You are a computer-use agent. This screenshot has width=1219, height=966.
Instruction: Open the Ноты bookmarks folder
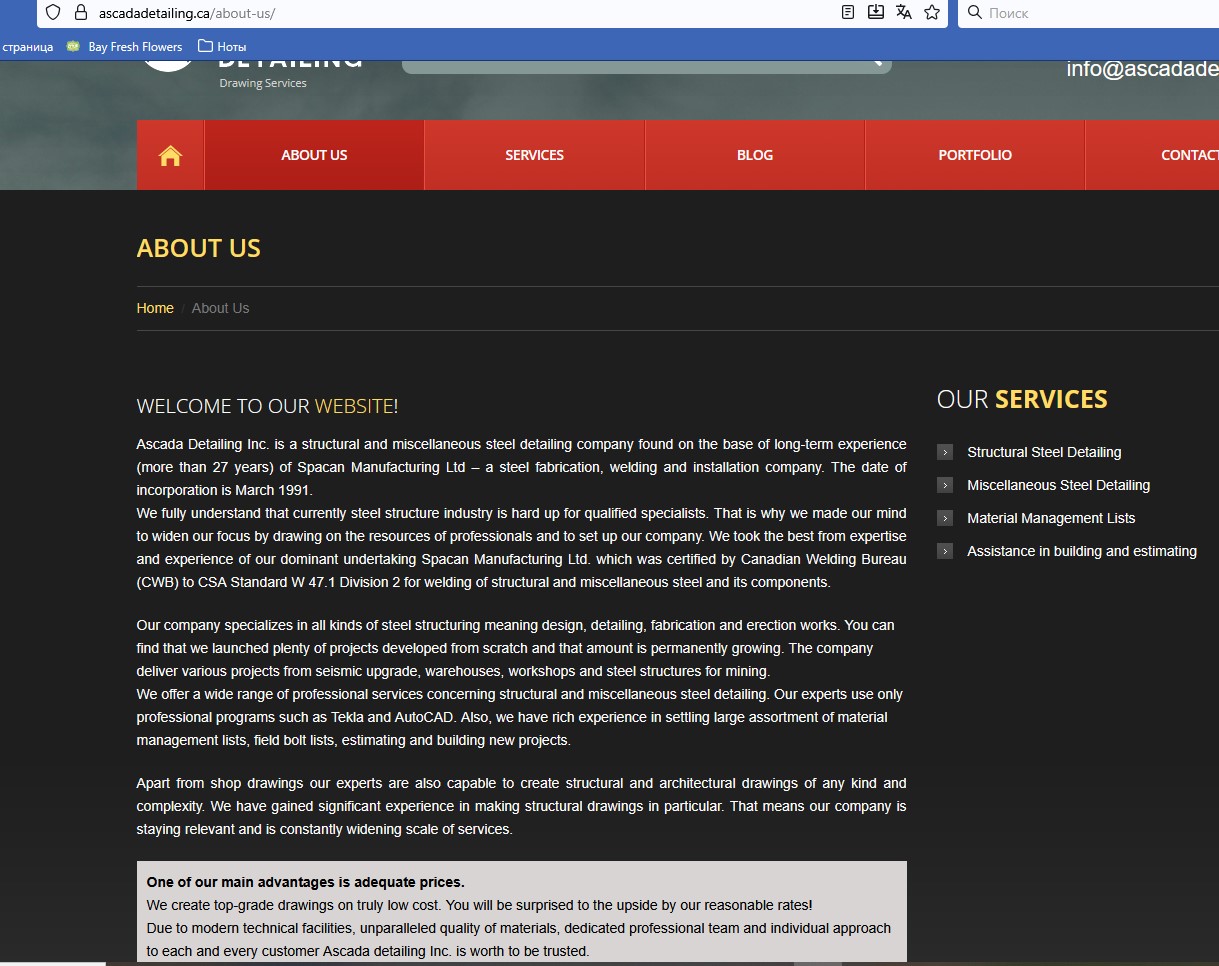[222, 46]
